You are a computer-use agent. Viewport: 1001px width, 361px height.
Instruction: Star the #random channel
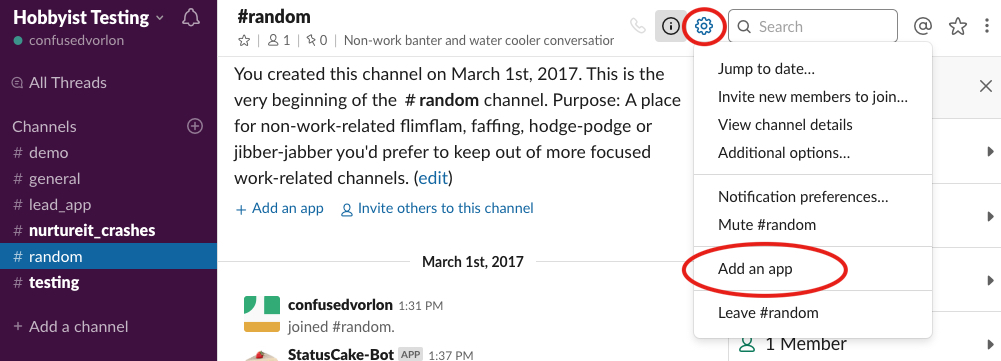[243, 41]
